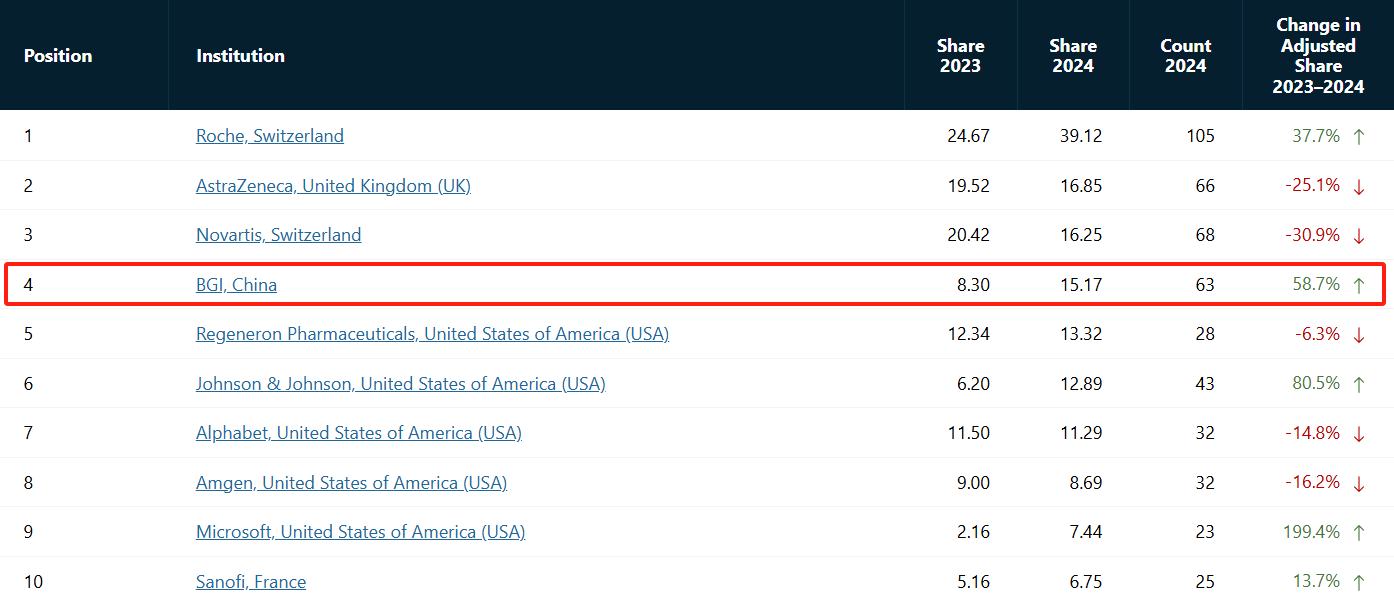This screenshot has height=605, width=1394.
Task: Click position number 9 in Microsoft's row
Action: (x=29, y=532)
